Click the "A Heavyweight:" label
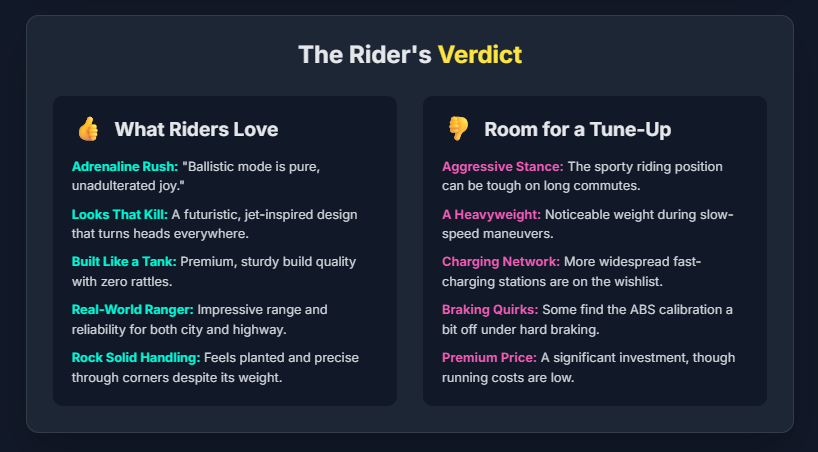The width and height of the screenshot is (818, 452). click(x=491, y=215)
